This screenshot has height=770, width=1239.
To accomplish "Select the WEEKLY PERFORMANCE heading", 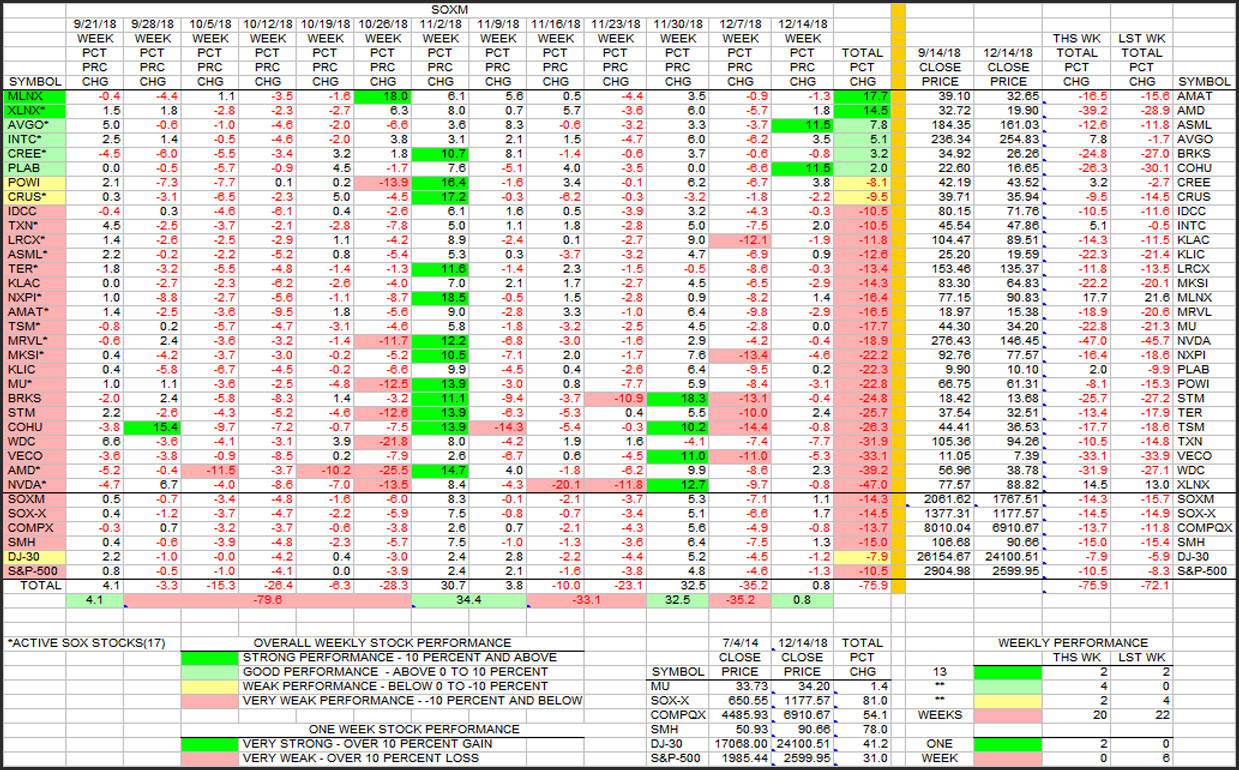I will click(1074, 643).
